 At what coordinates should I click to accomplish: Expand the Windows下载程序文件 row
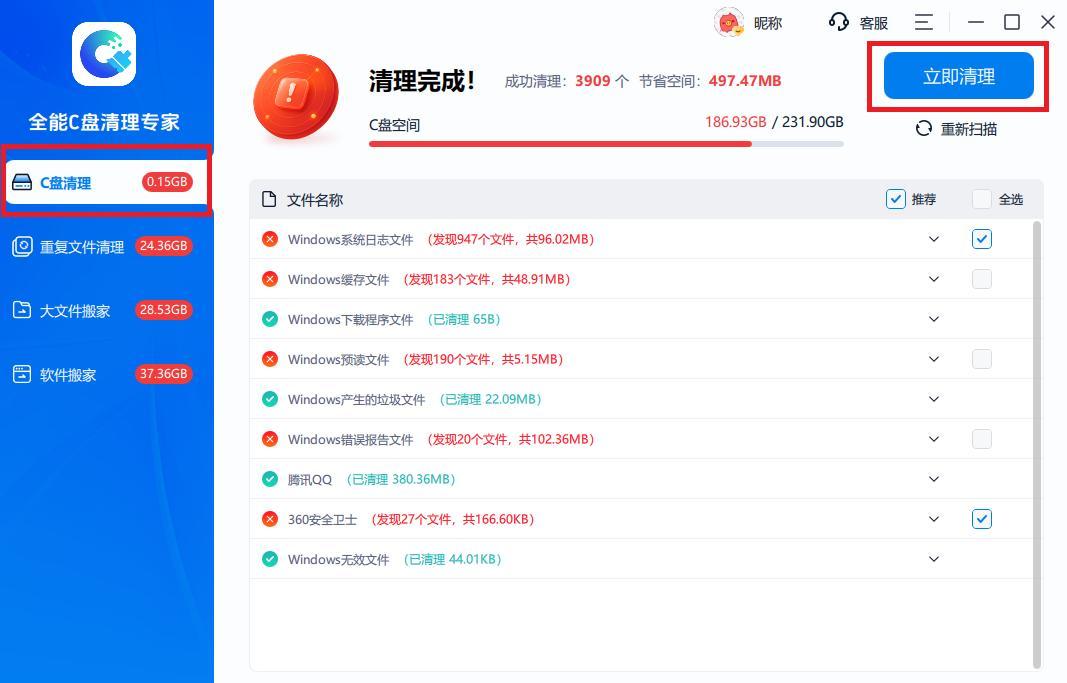coord(934,319)
